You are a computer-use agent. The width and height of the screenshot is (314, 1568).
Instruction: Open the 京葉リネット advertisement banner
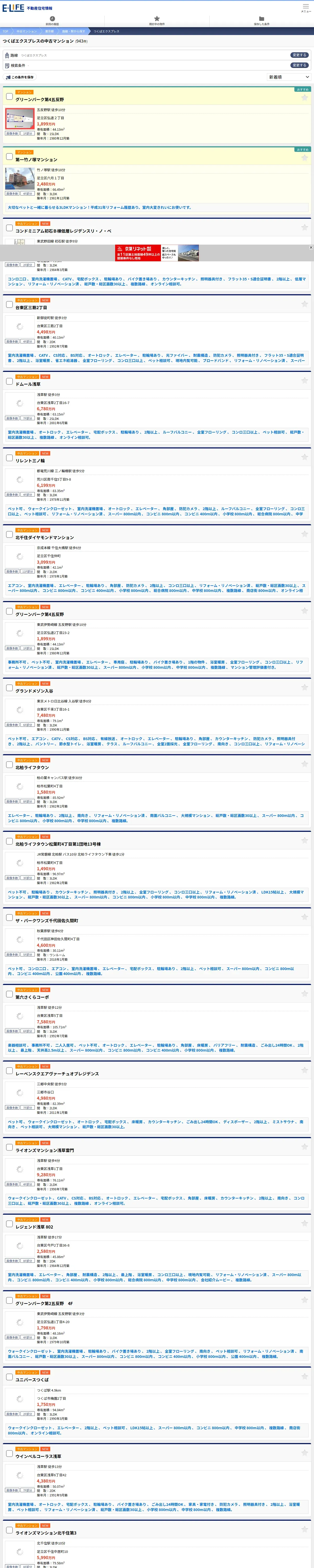(x=157, y=253)
